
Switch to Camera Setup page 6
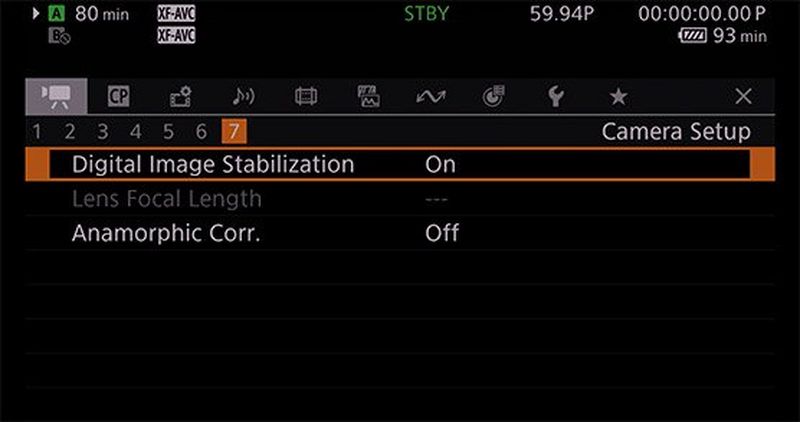pyautogui.click(x=201, y=131)
